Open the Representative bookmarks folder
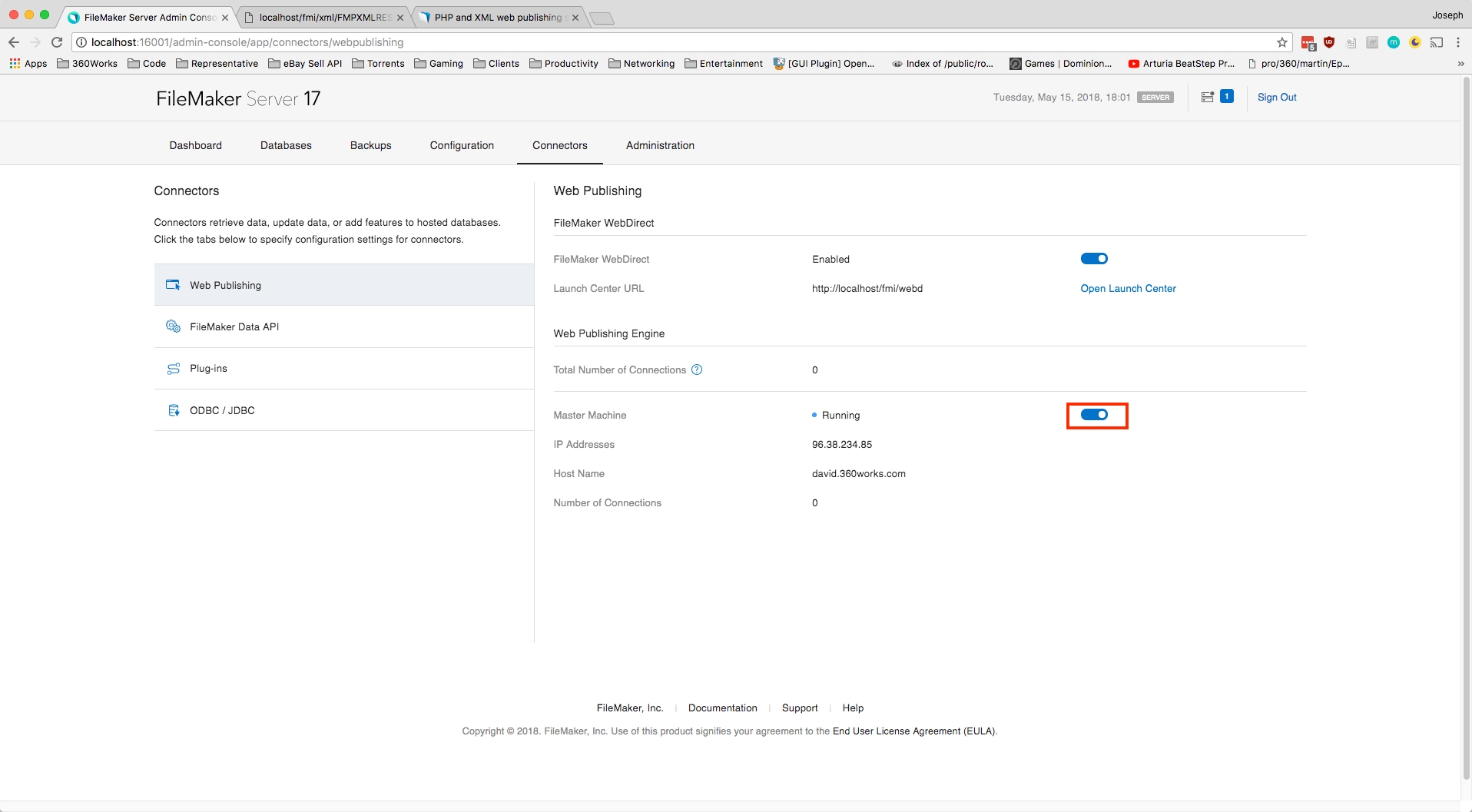Viewport: 1472px width, 812px height. (217, 64)
